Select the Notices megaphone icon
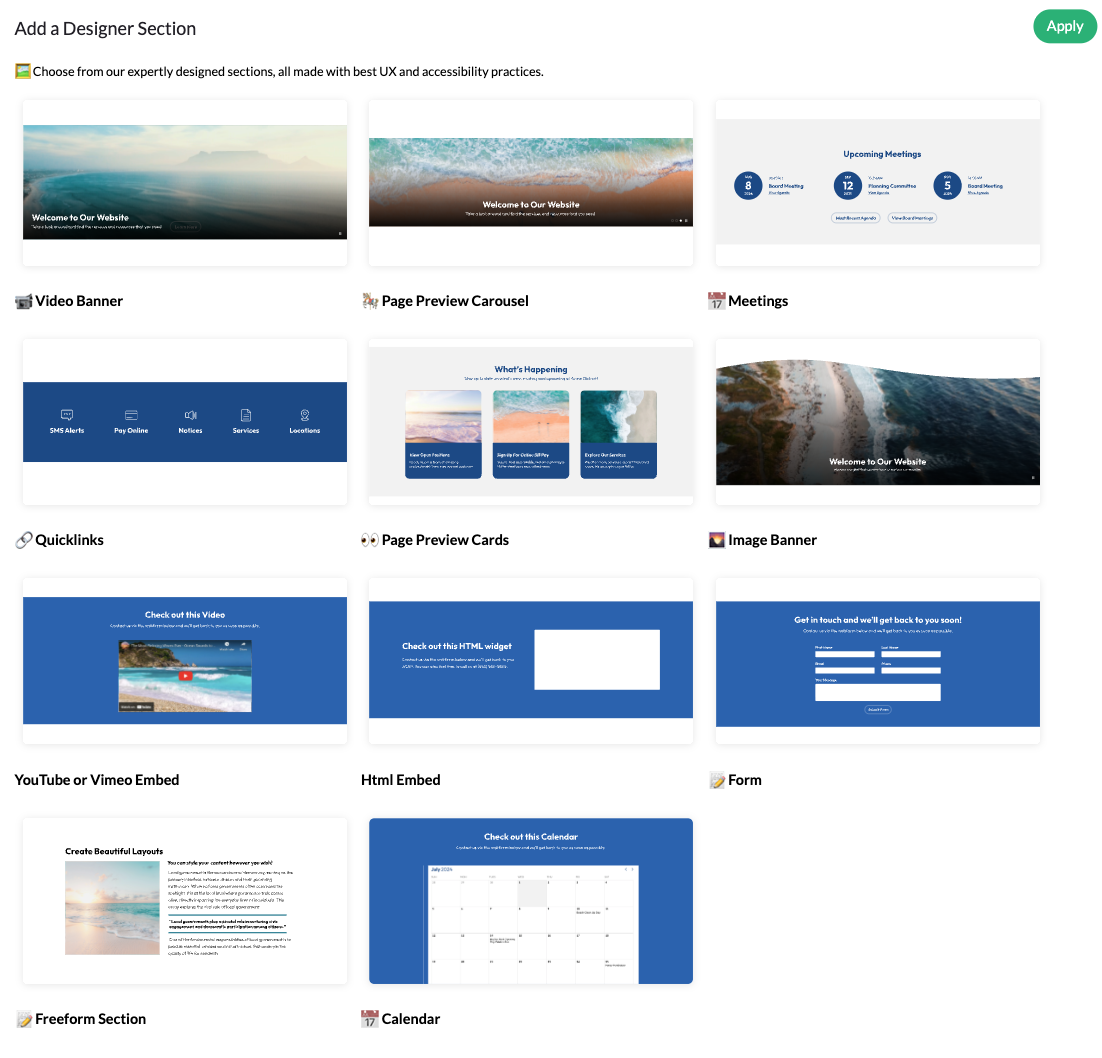 190,415
